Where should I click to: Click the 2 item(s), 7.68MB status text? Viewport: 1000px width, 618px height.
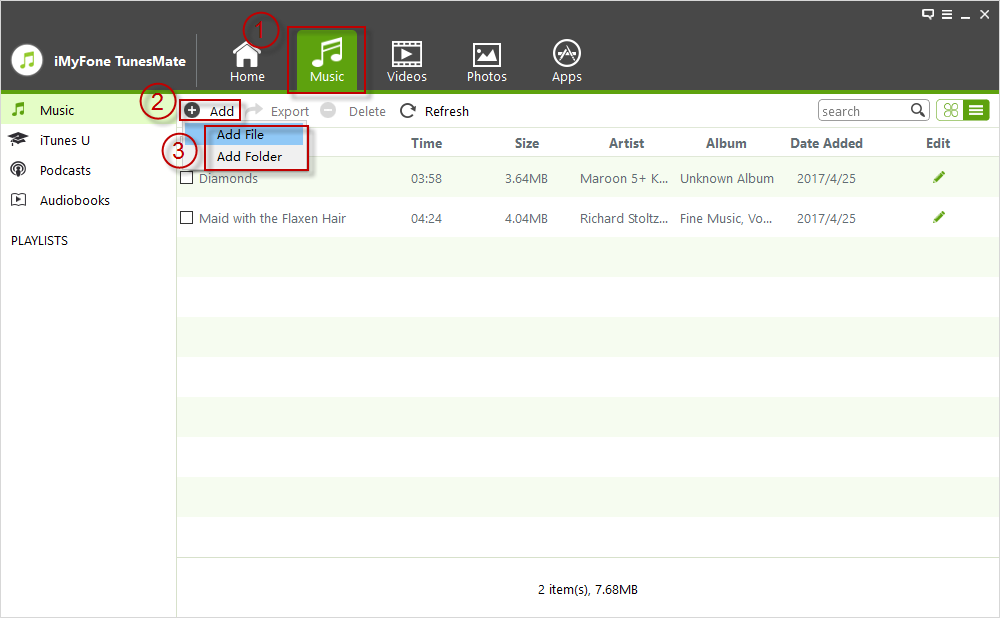pyautogui.click(x=587, y=589)
